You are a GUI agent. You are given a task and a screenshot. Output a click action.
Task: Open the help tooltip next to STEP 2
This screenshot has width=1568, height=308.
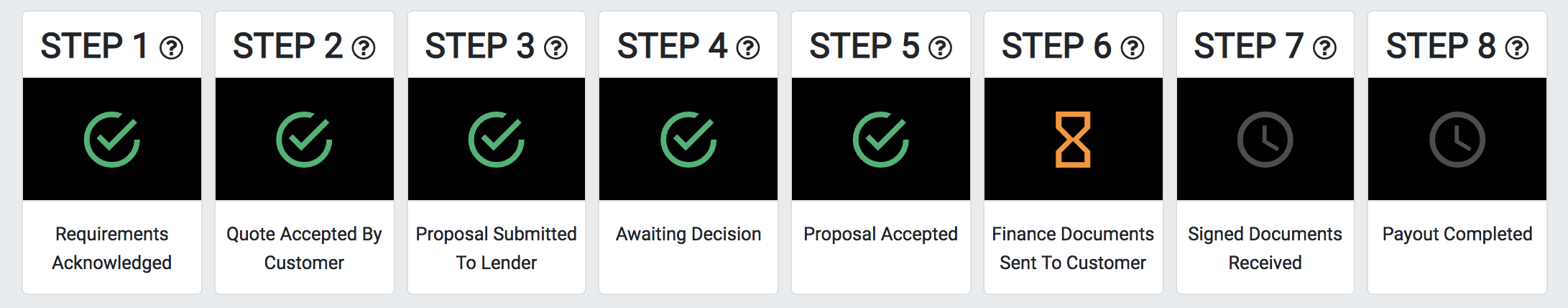[364, 48]
